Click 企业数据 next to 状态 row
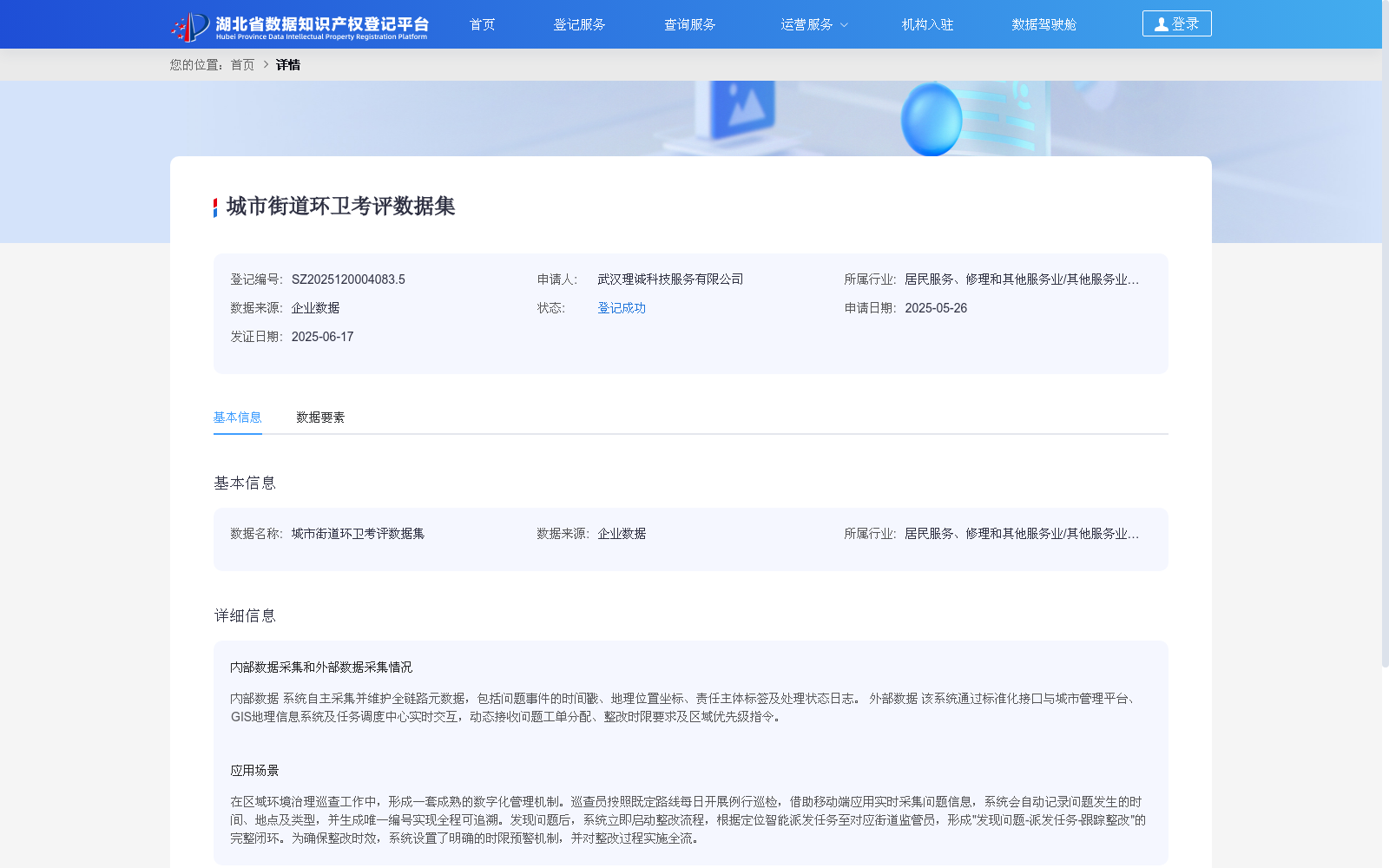 [315, 308]
